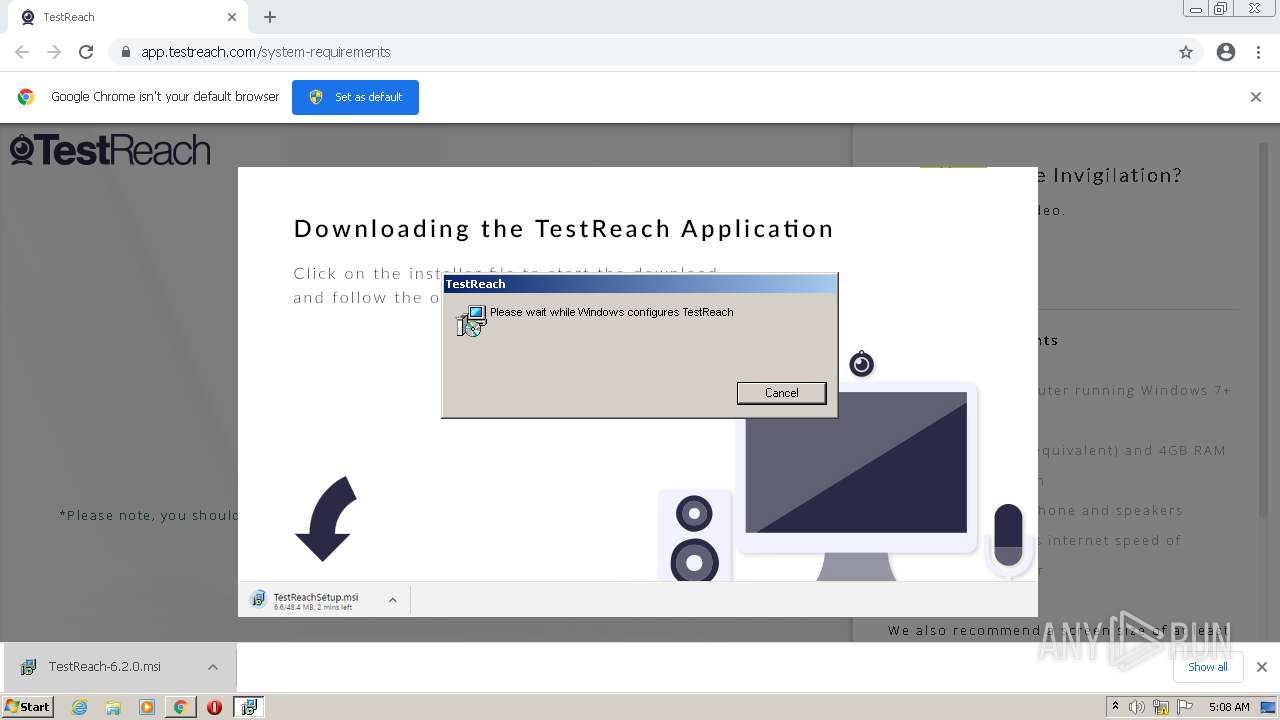
Task: Click the Windows Start button
Action: (x=27, y=707)
